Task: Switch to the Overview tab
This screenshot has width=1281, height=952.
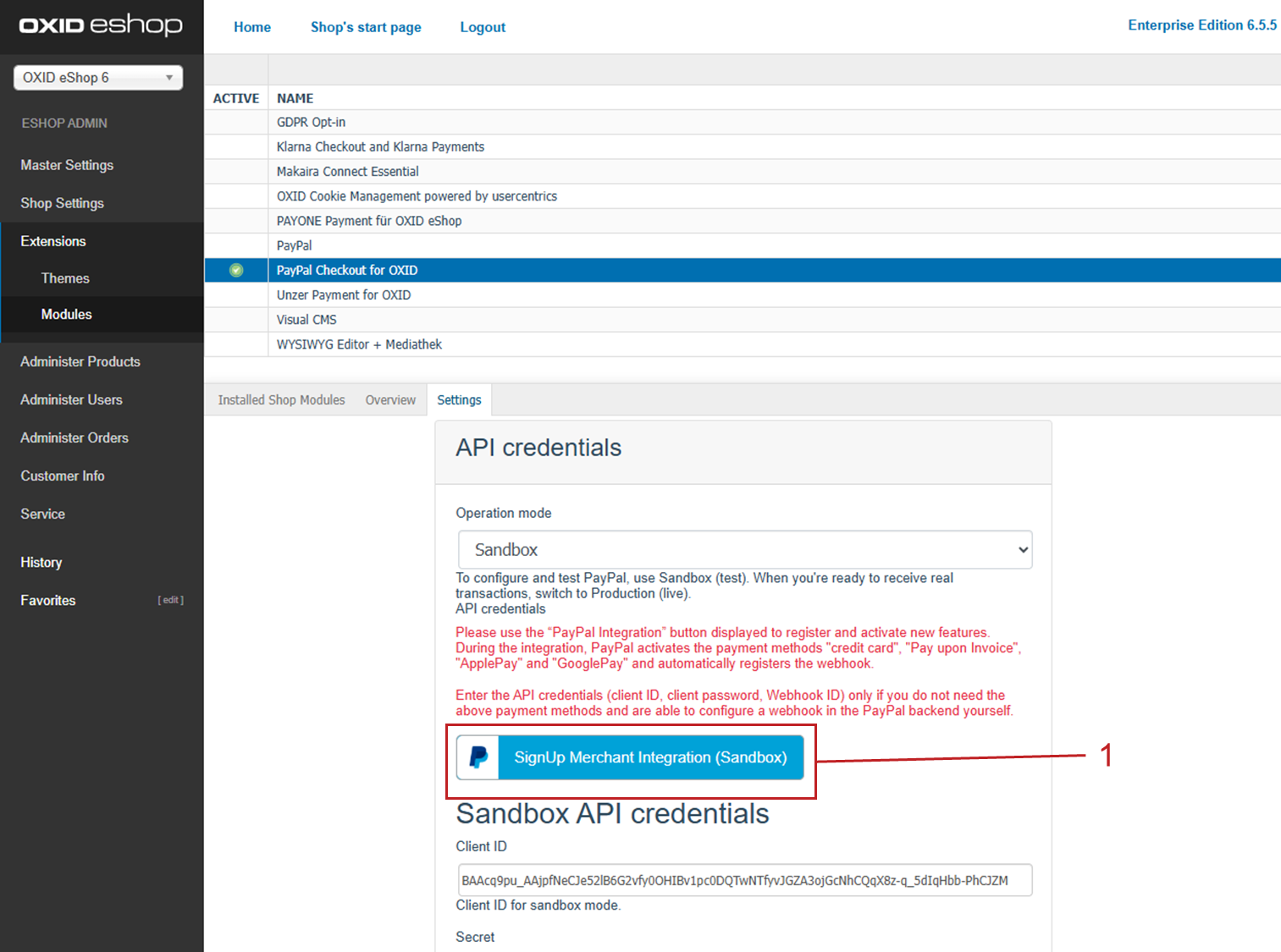Action: tap(390, 400)
